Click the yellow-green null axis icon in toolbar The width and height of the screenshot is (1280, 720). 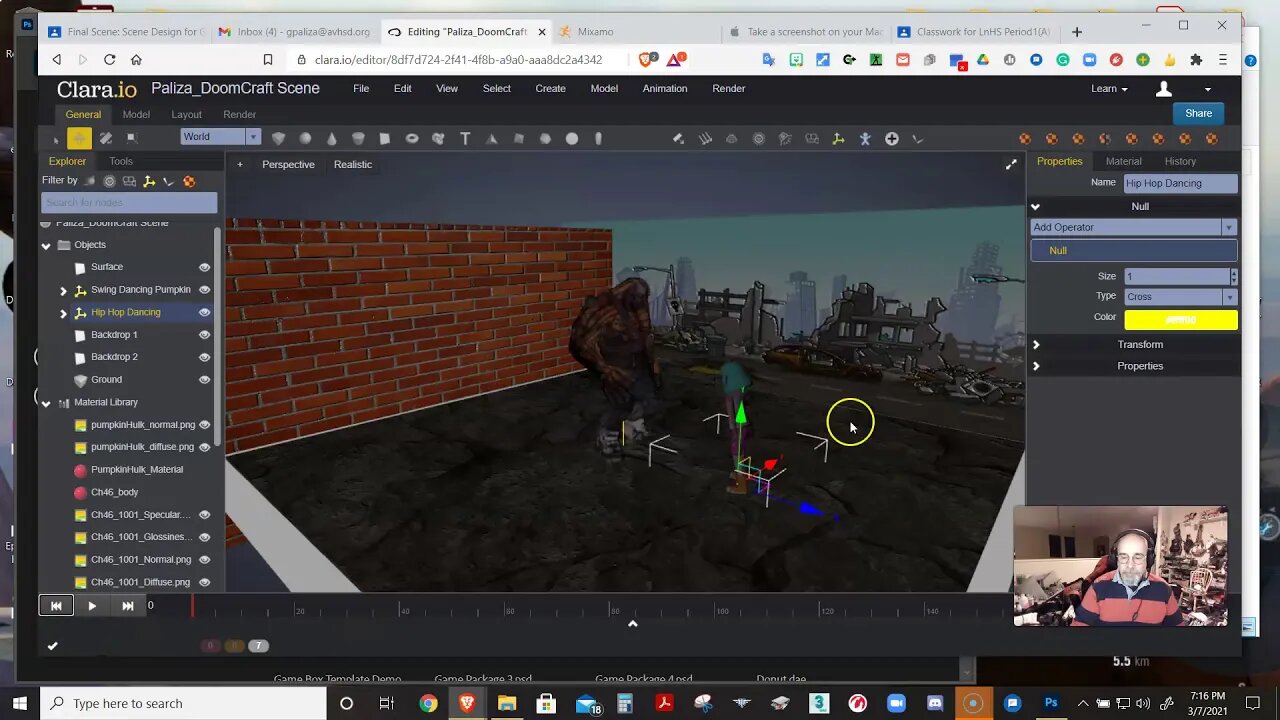pyautogui.click(x=838, y=138)
